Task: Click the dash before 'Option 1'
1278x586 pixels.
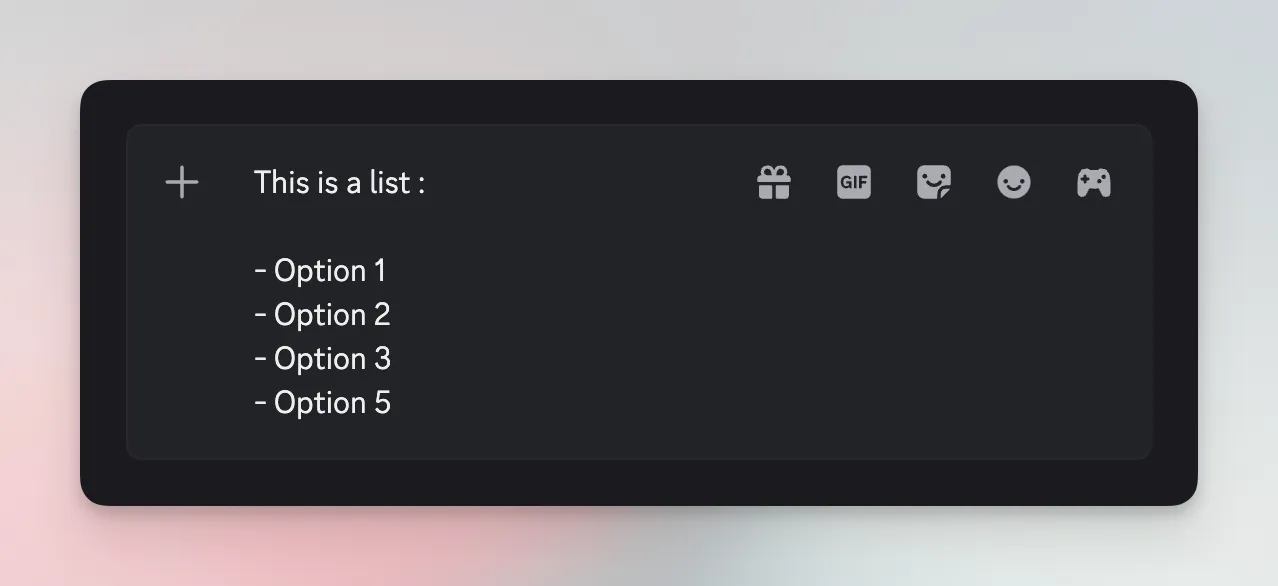Action: coord(259,270)
